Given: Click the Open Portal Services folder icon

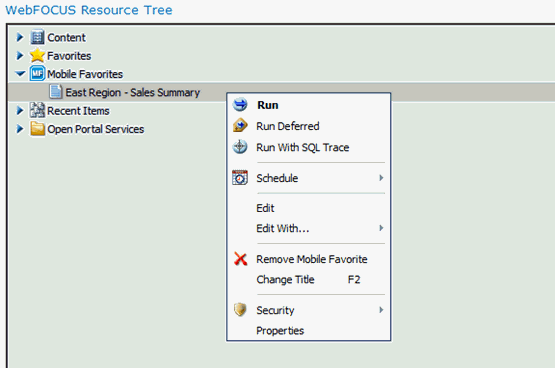Looking at the screenshot, I should point(37,129).
